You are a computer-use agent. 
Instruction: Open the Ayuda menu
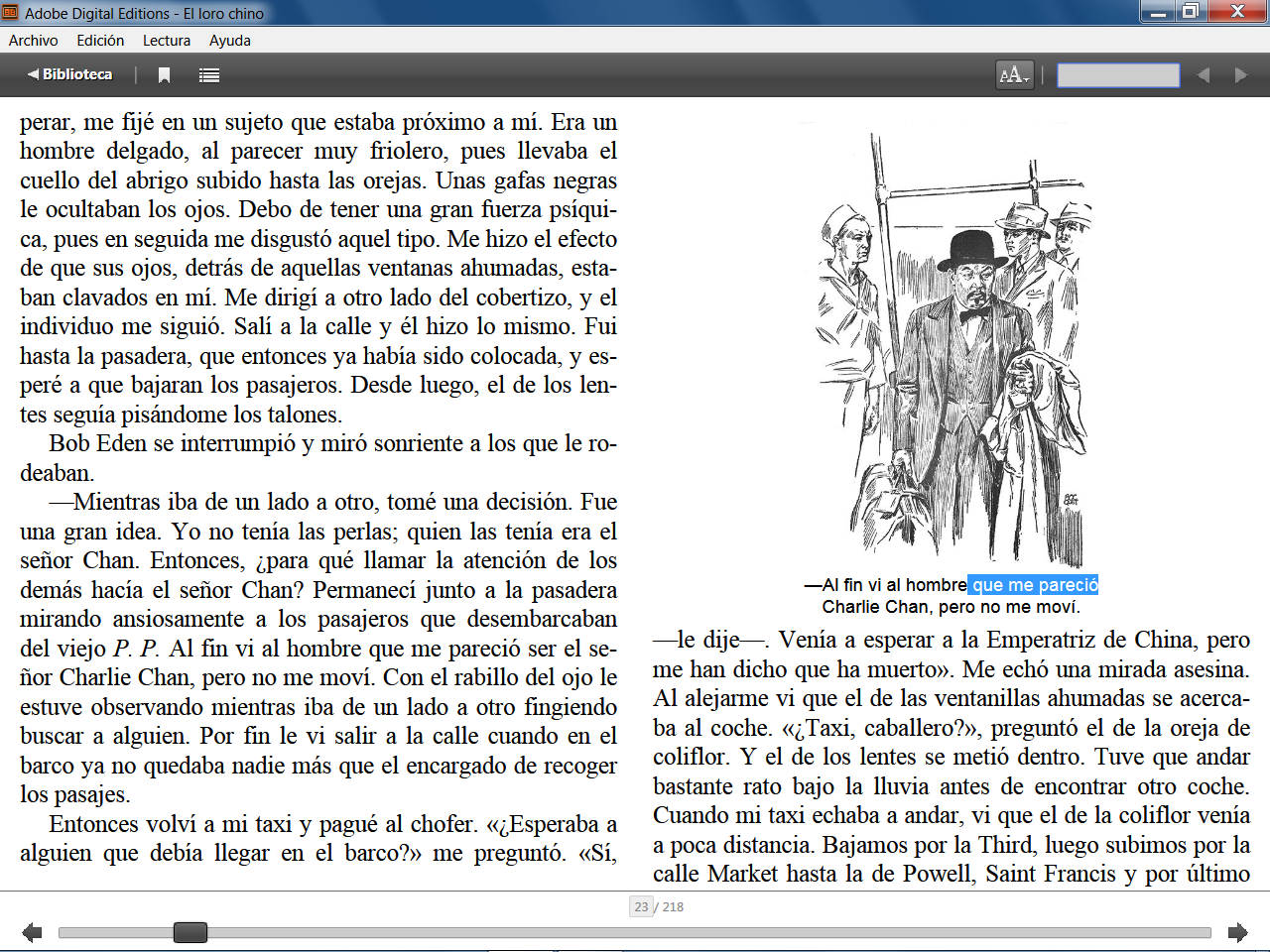(230, 41)
